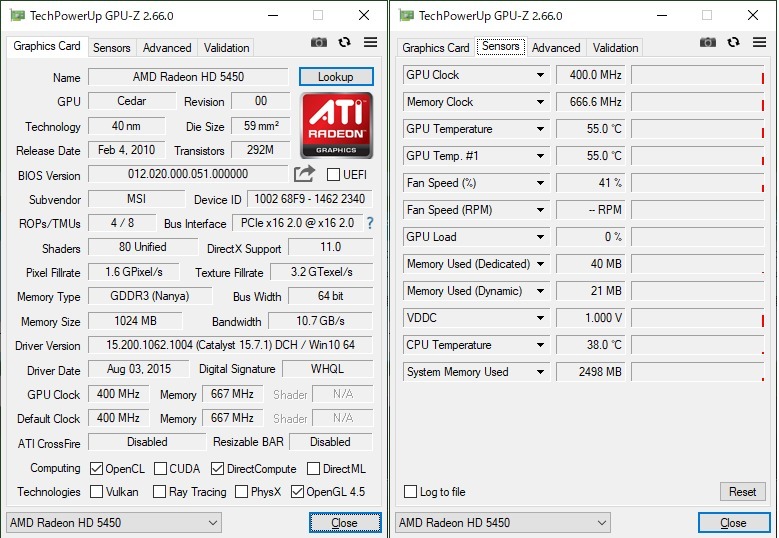Click the BIOS Version value field
Screen dimensions: 779x538
click(x=188, y=174)
